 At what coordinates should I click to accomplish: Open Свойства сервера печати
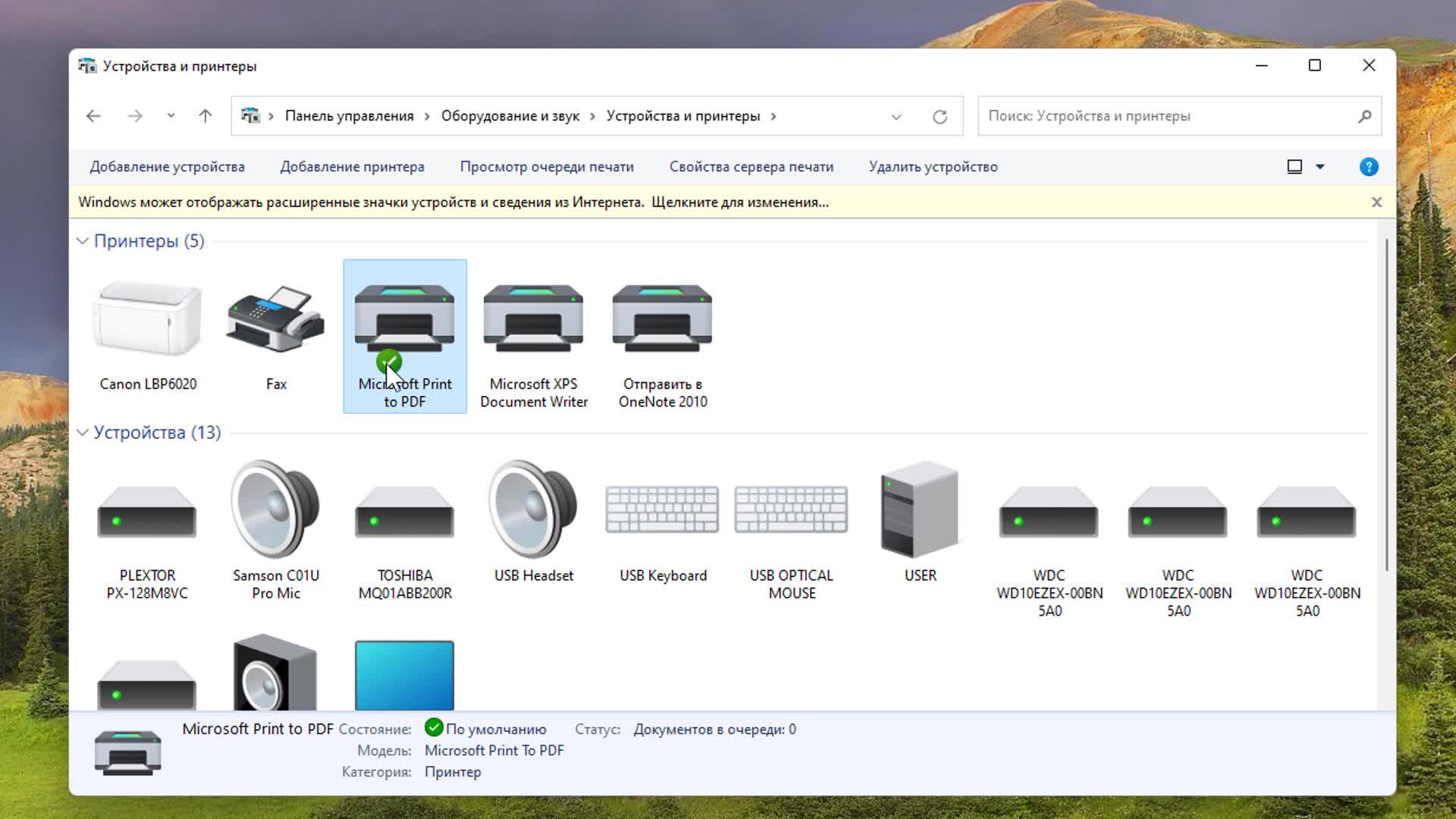click(751, 167)
